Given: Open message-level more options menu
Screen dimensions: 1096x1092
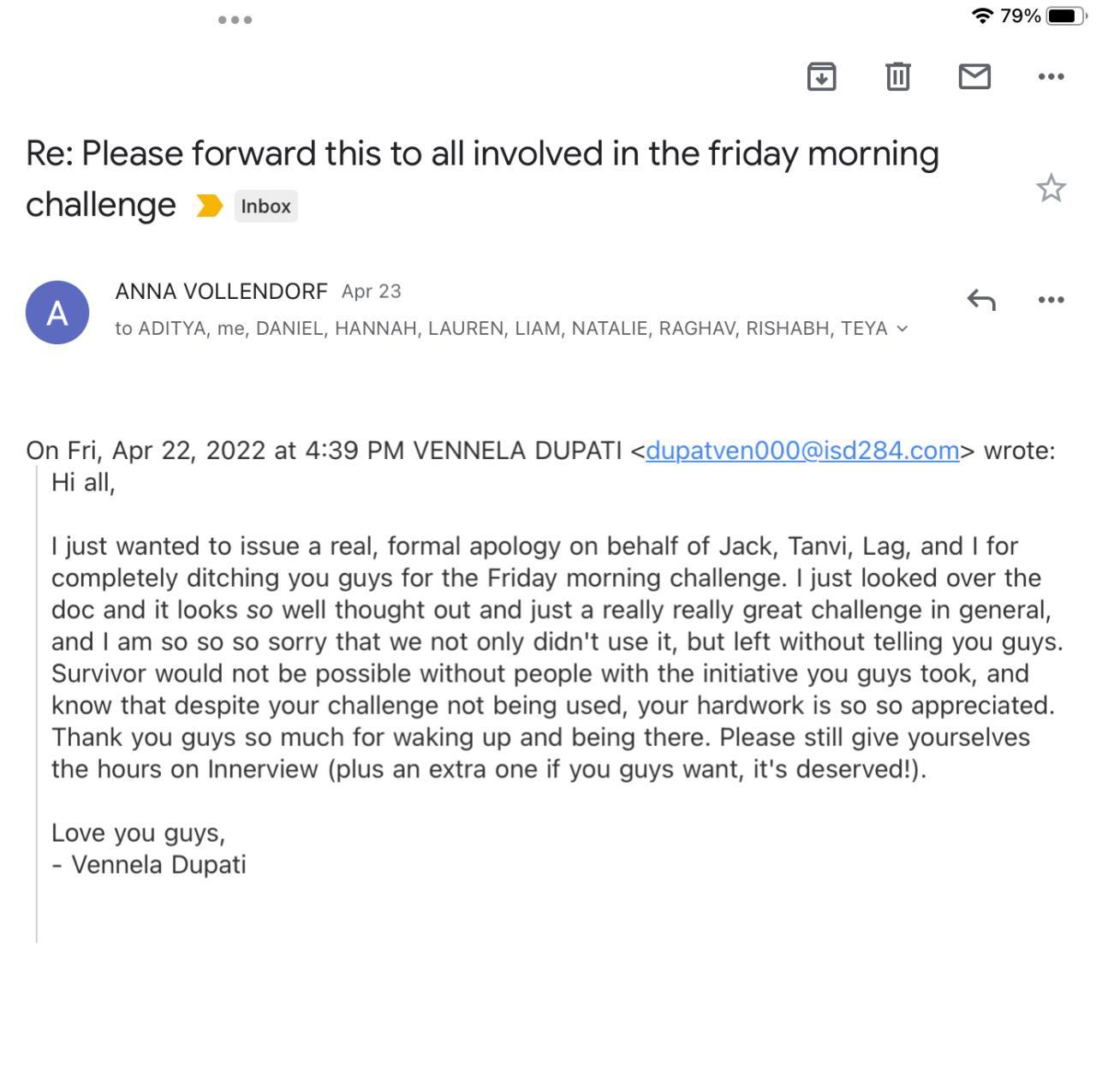Looking at the screenshot, I should coord(1051,300).
